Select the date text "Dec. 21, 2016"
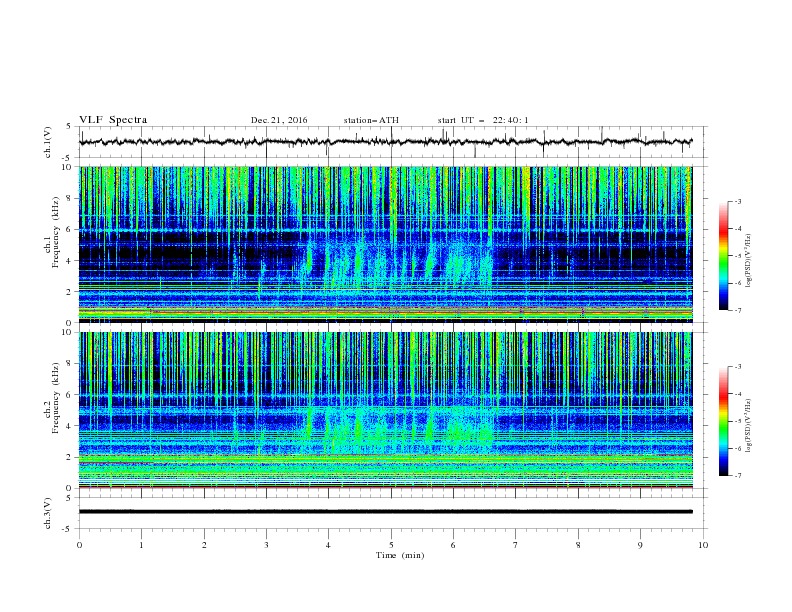Image resolution: width=792 pixels, height=612 pixels. (x=279, y=120)
